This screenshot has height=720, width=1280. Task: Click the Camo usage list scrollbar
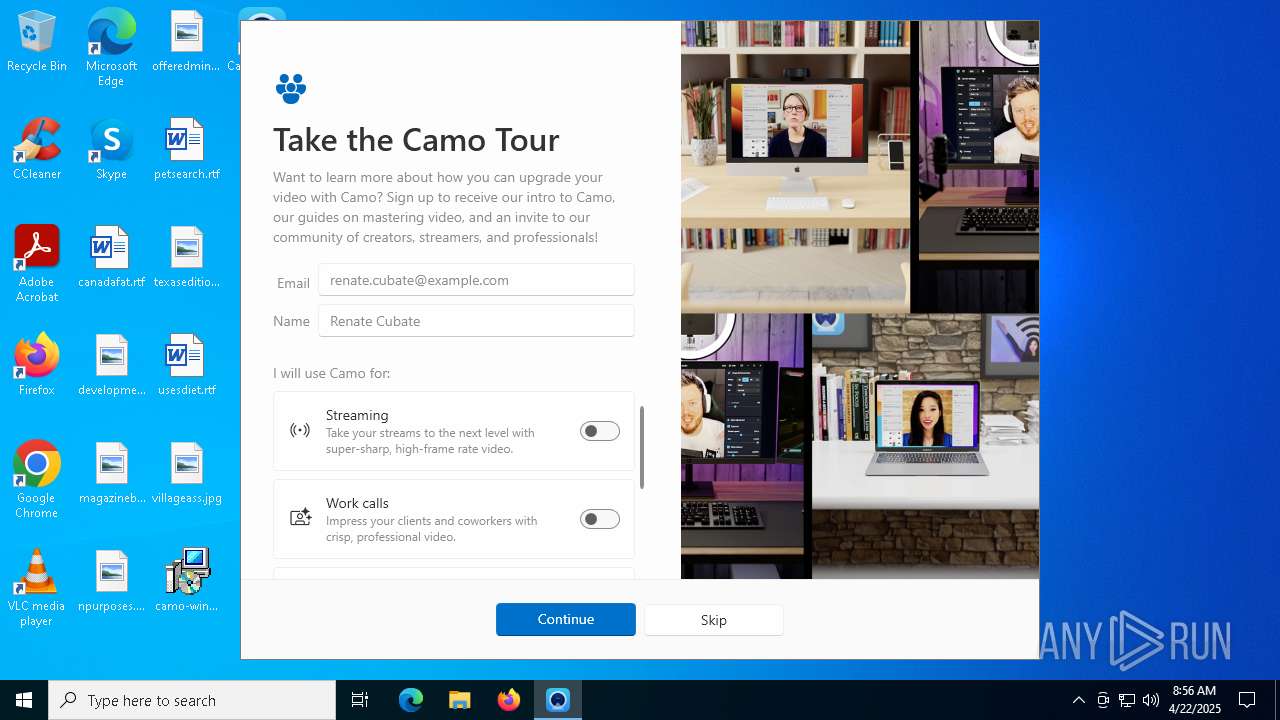click(642, 448)
